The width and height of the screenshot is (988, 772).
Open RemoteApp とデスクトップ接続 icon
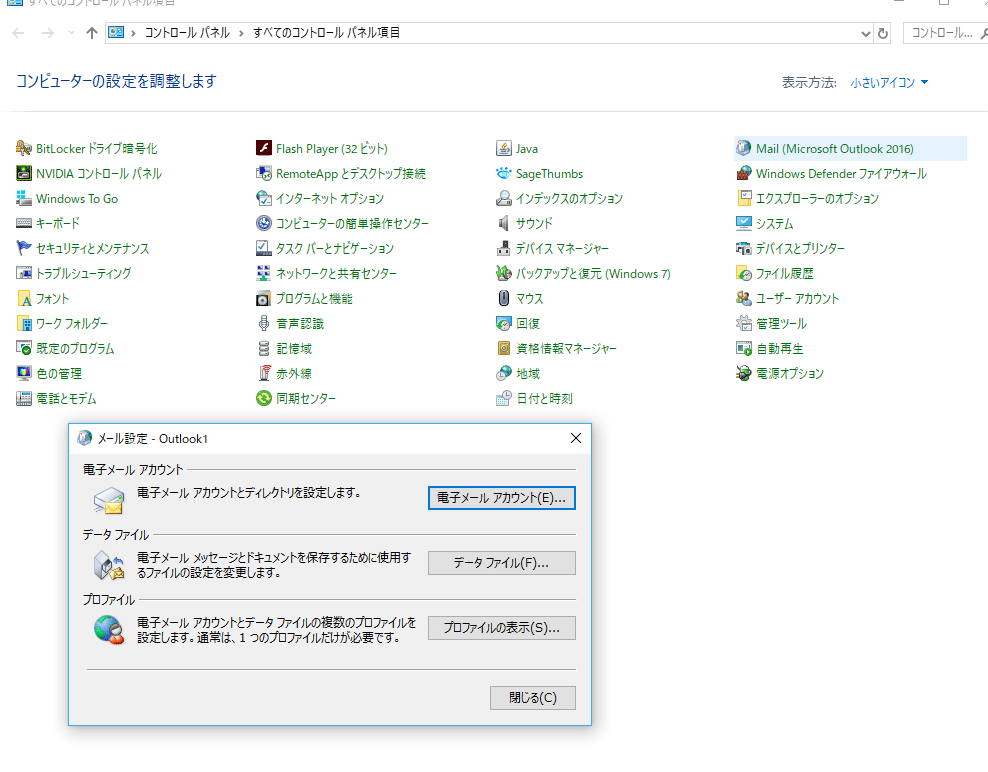coord(264,173)
